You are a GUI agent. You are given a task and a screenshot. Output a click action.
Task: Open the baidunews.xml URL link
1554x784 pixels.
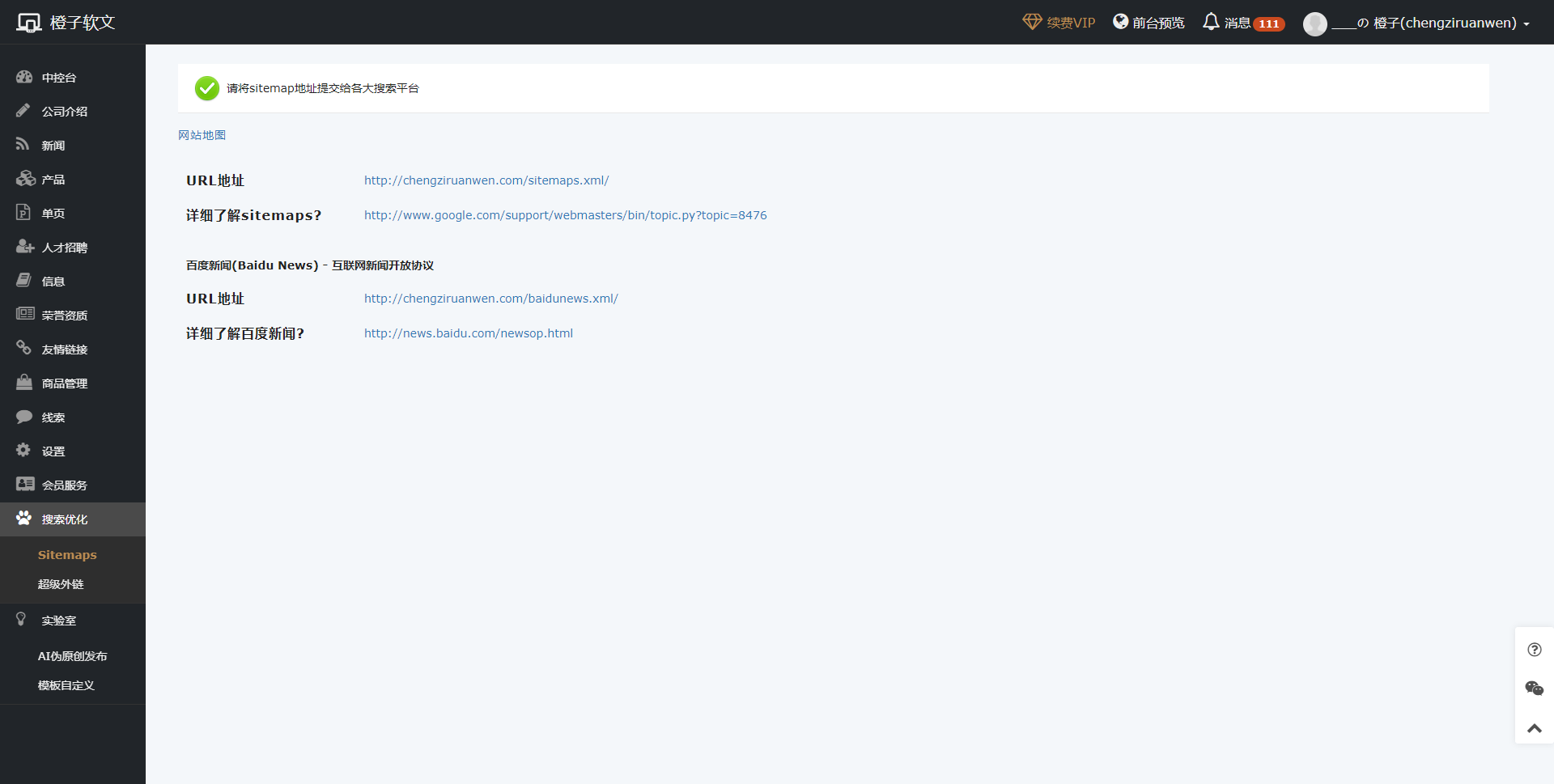[491, 299]
